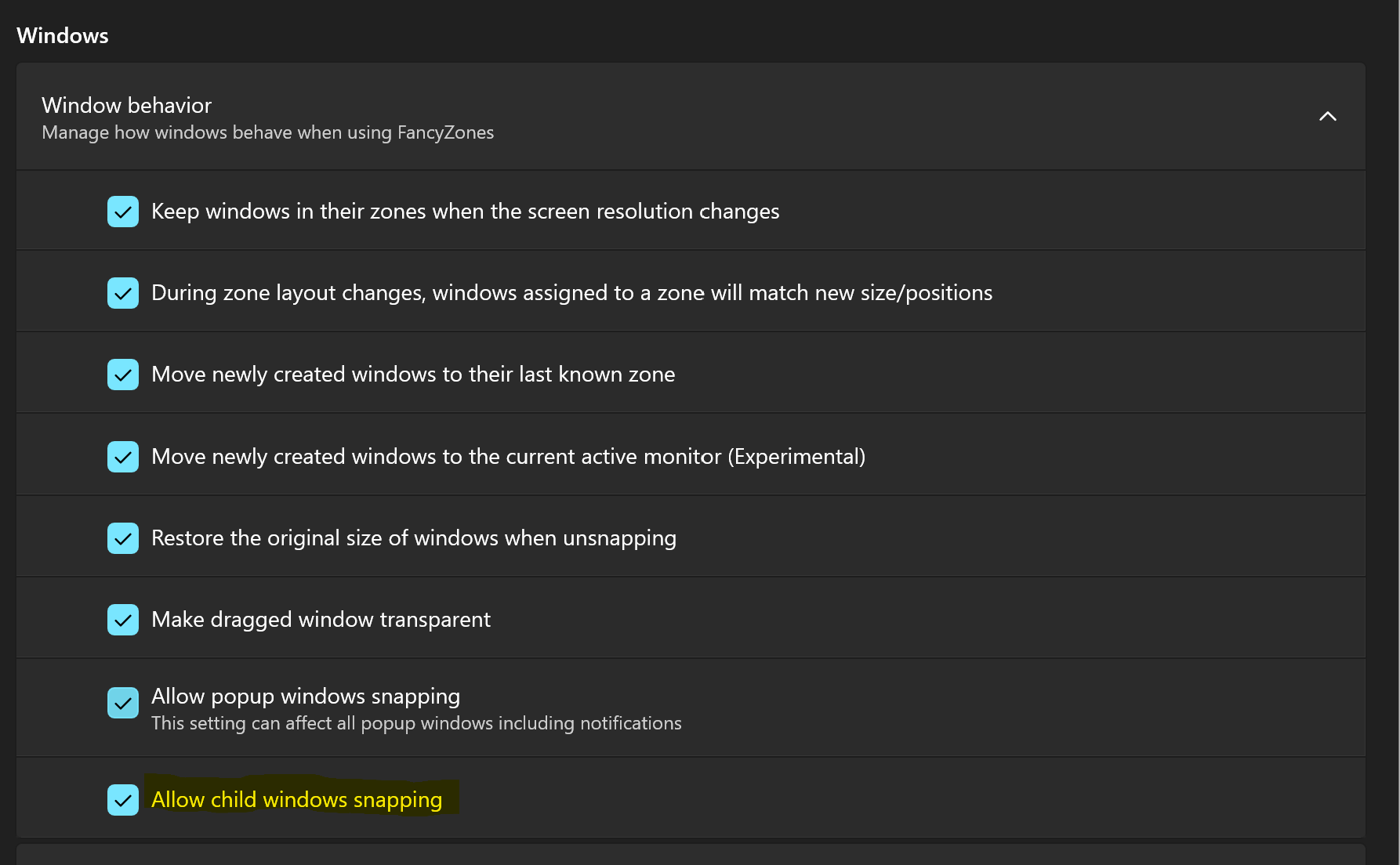Click the checkmark icon next to transparency option
Screen dimensions: 1400x865
coord(123,619)
